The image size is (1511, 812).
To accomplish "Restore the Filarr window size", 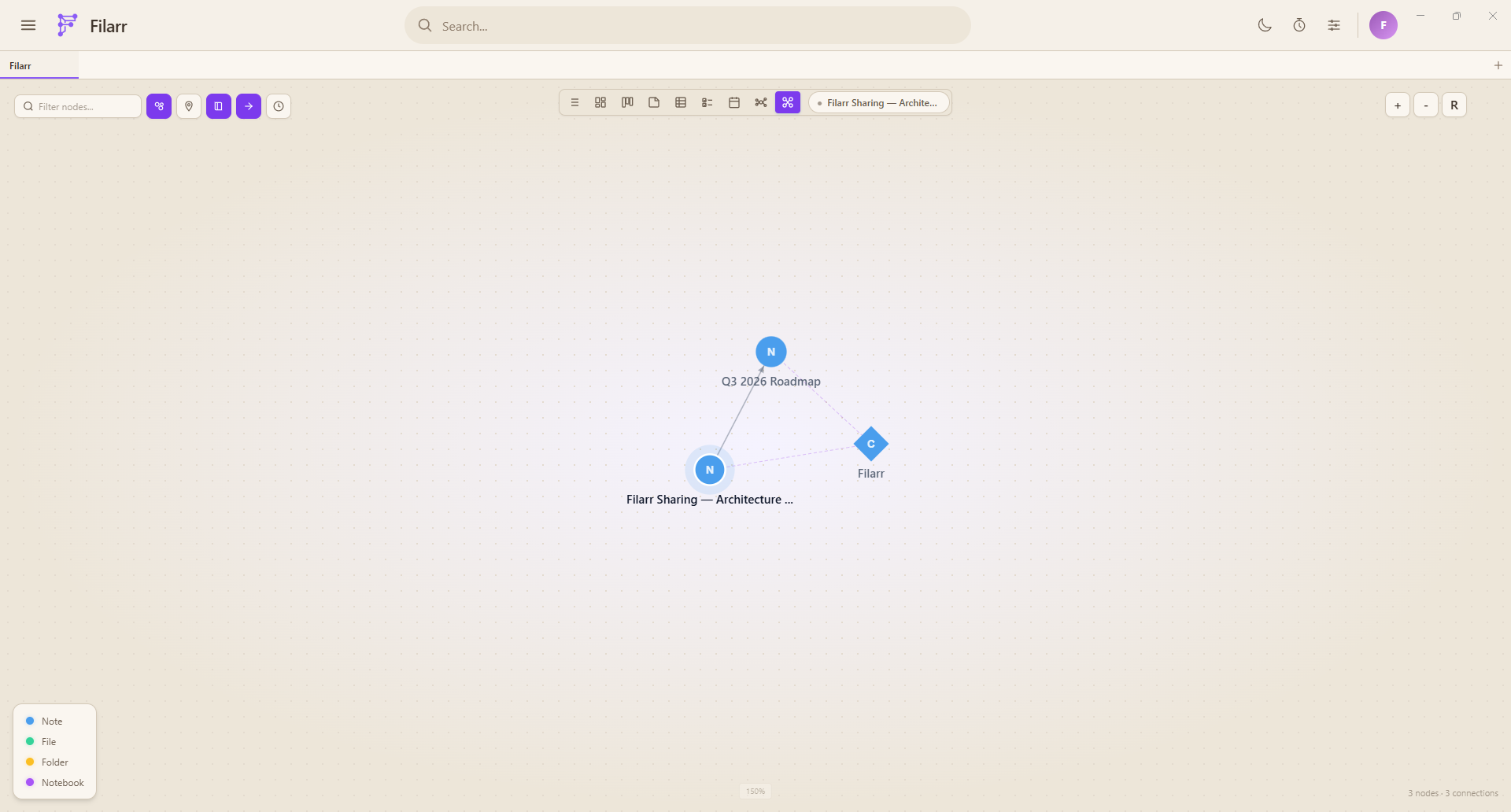I will pos(1457,16).
